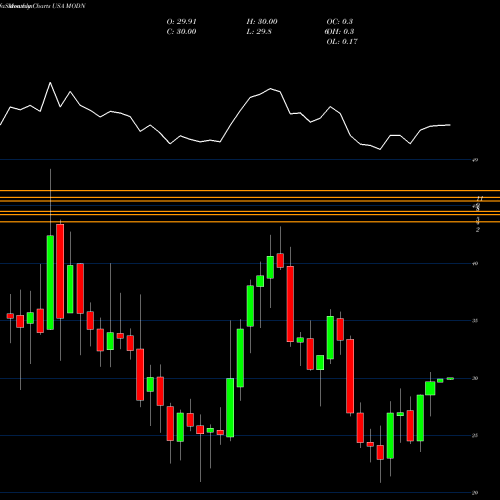This screenshot has width=500, height=500.
Task: Click the 30 price axis label
Action: [475, 378]
